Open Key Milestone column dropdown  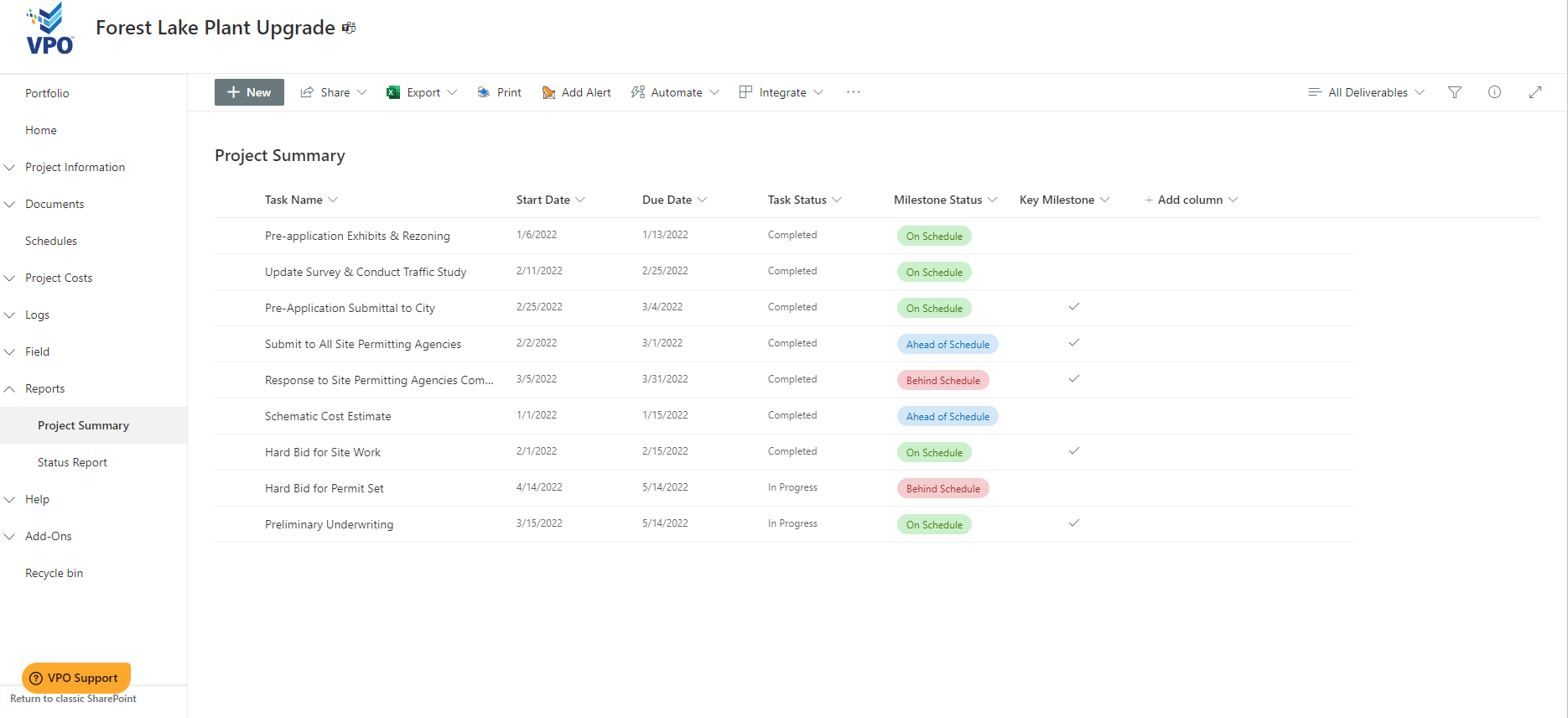[x=1105, y=200]
